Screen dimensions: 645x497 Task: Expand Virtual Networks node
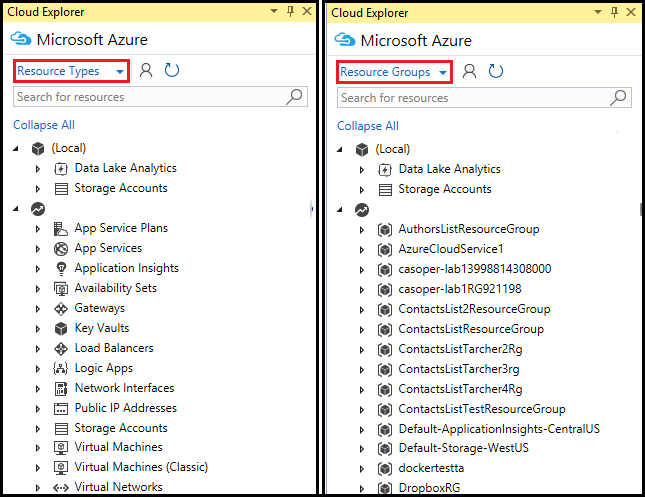click(38, 488)
